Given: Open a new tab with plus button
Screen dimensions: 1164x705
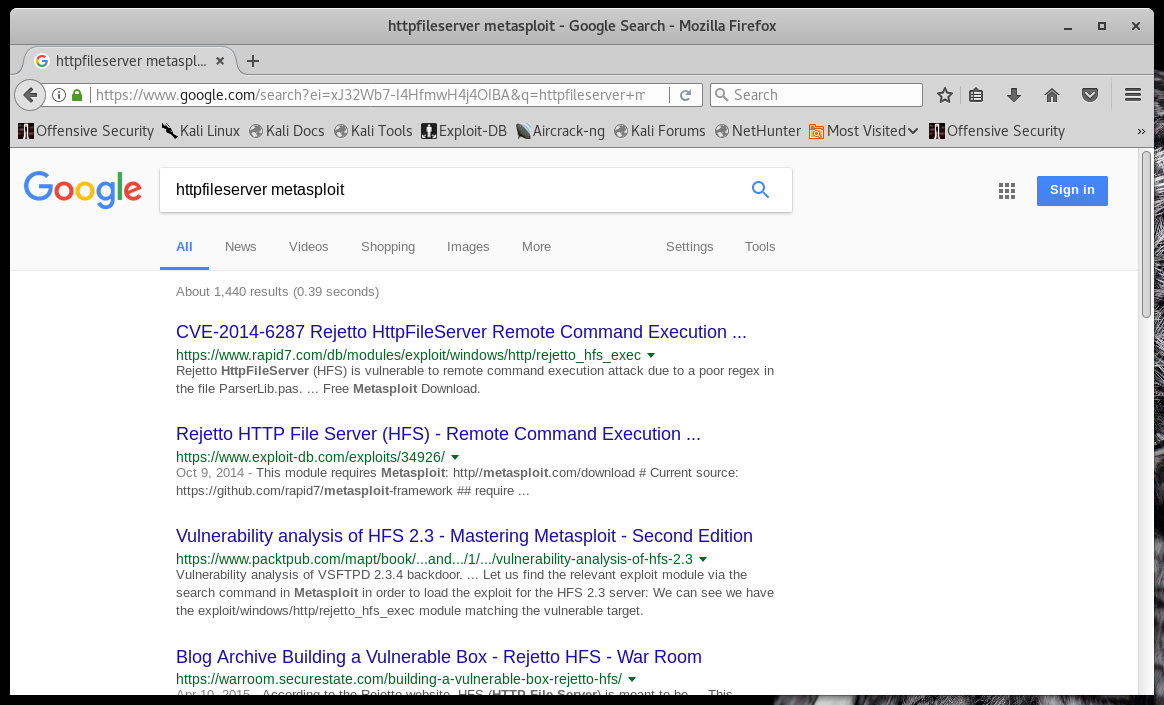Looking at the screenshot, I should (253, 61).
